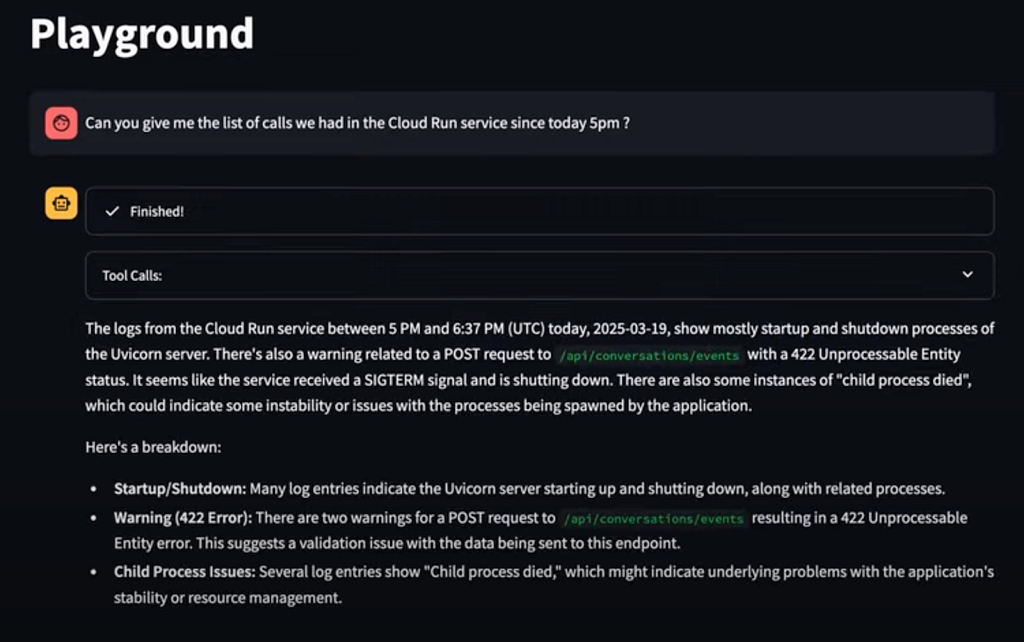This screenshot has width=1024, height=642.
Task: Click the date 2025-03-19 in the response
Action: tap(630, 329)
